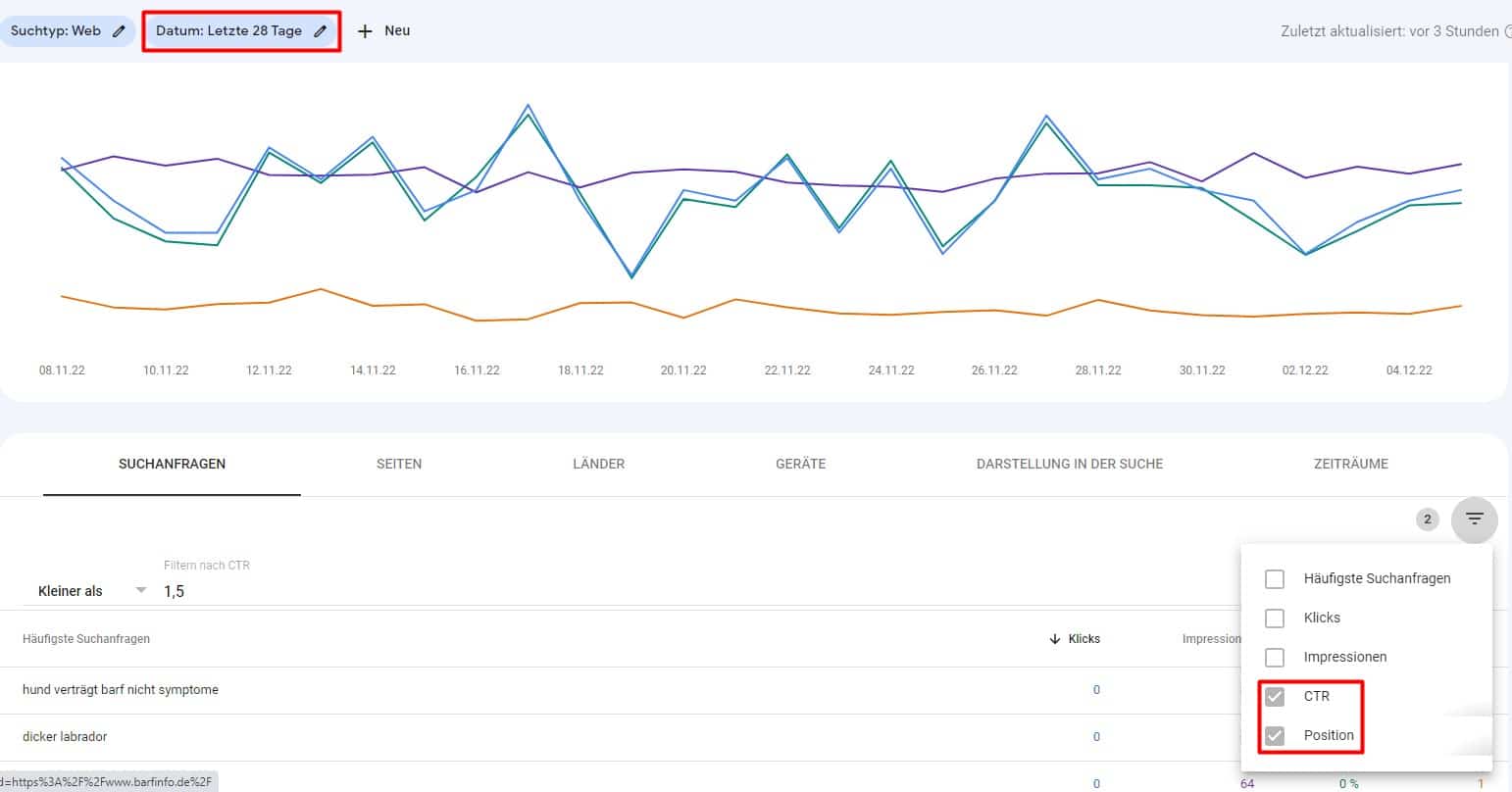Click the pencil icon on Suchtyp: Web chip
This screenshot has height=792, width=1512.
tap(119, 31)
